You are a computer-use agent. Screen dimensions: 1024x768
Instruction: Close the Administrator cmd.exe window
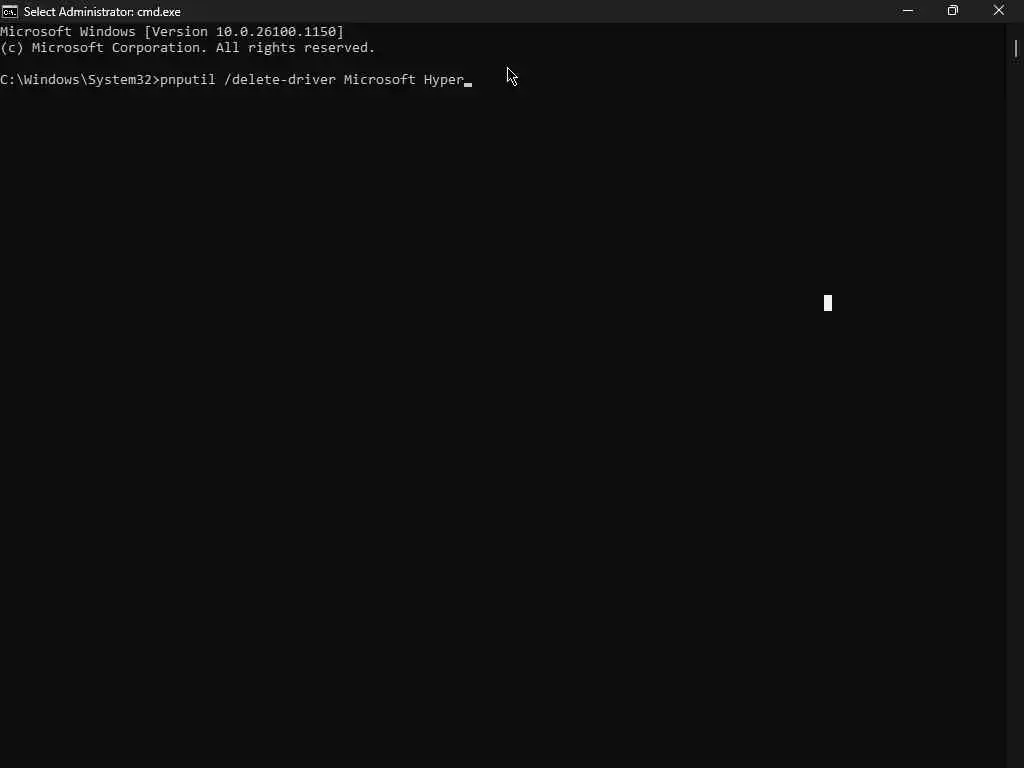tap(999, 11)
